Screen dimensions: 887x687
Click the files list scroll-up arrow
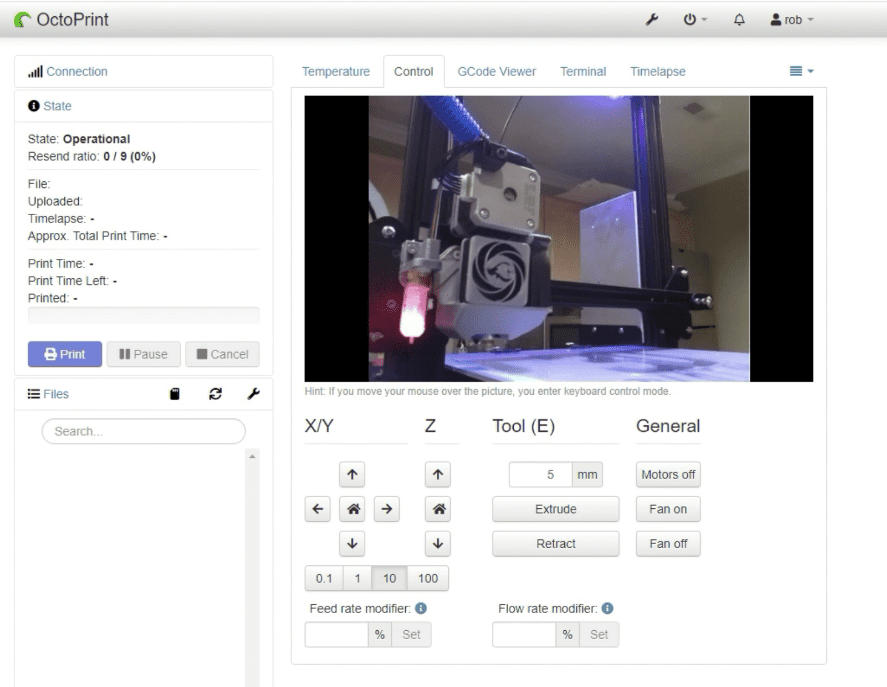[x=252, y=456]
